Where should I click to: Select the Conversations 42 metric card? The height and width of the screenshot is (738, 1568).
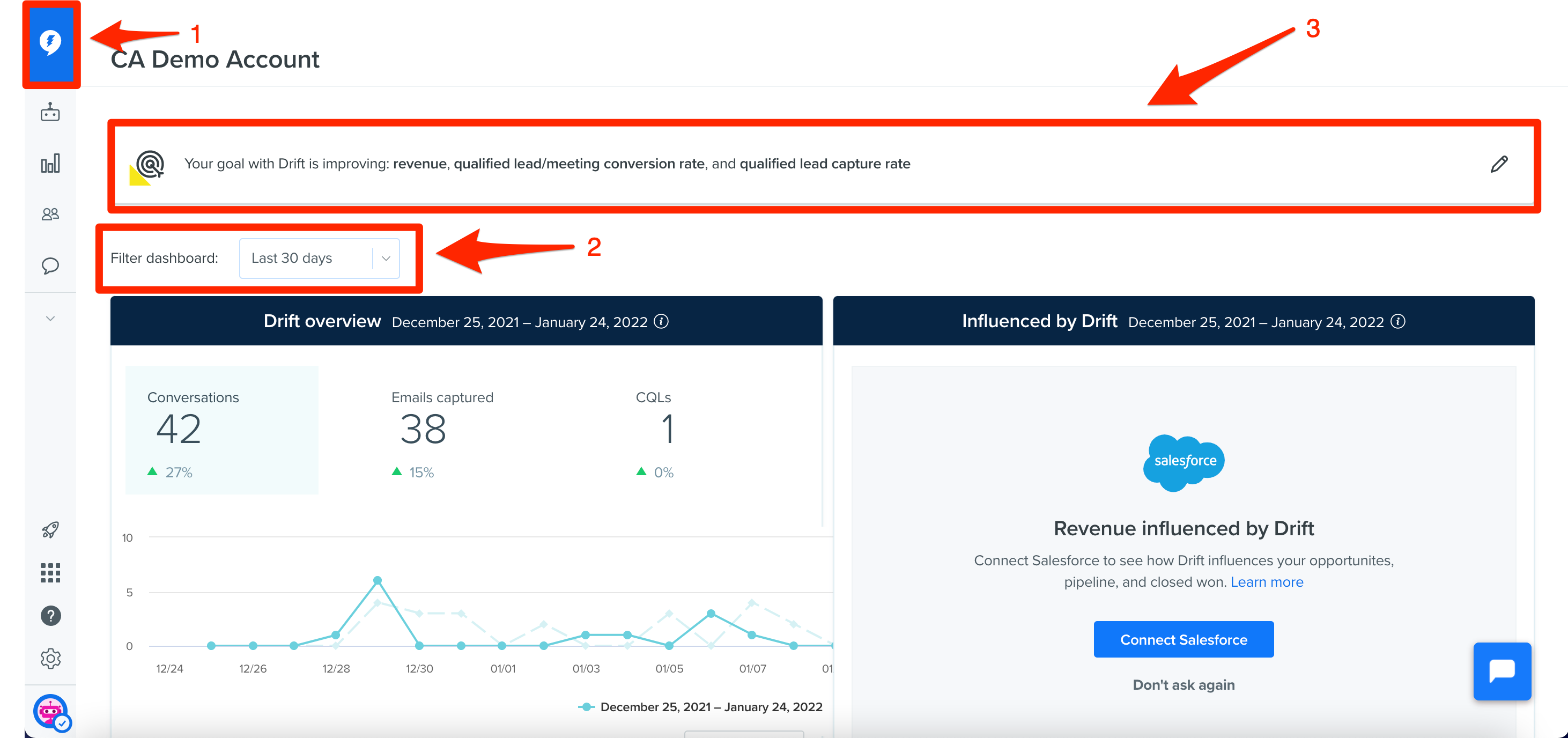tap(222, 430)
